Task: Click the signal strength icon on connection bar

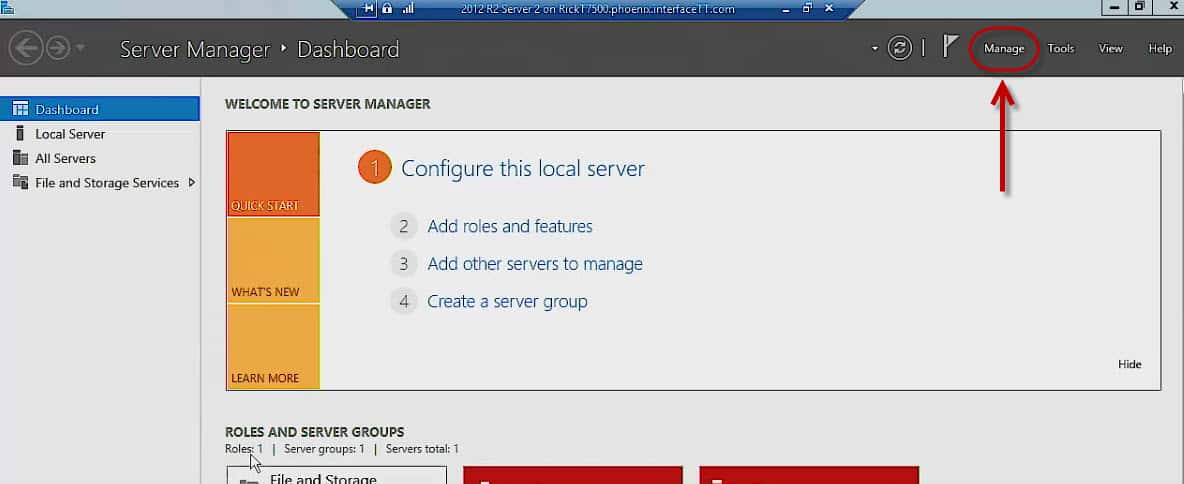Action: tap(408, 8)
